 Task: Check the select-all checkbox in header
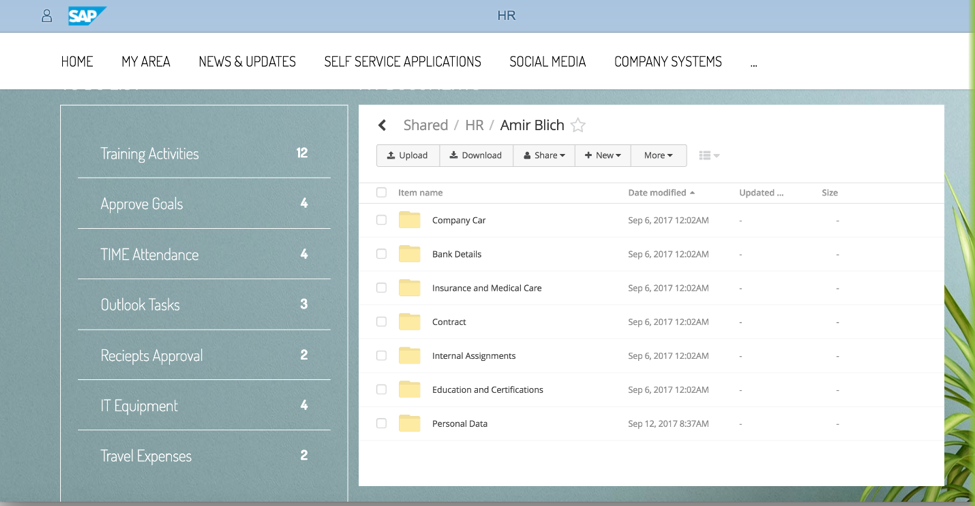pyautogui.click(x=381, y=193)
